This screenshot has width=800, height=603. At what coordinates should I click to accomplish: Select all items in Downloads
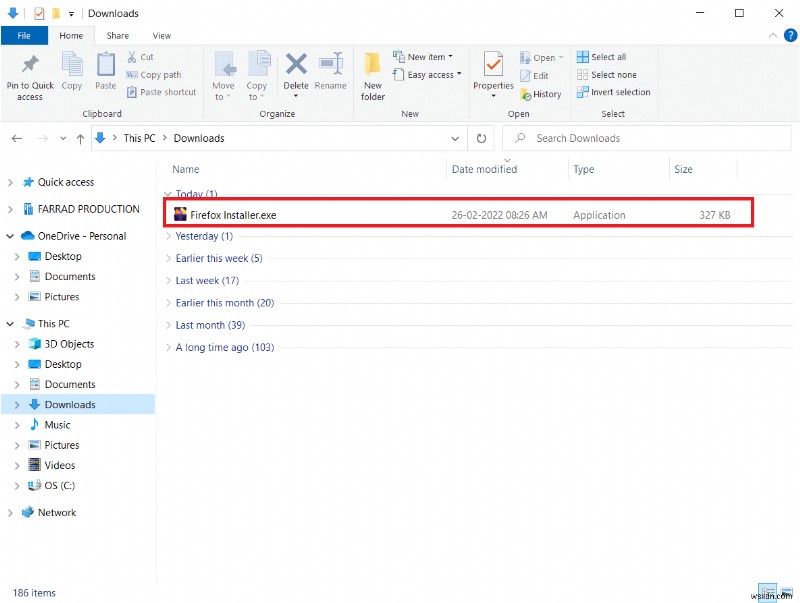point(608,57)
